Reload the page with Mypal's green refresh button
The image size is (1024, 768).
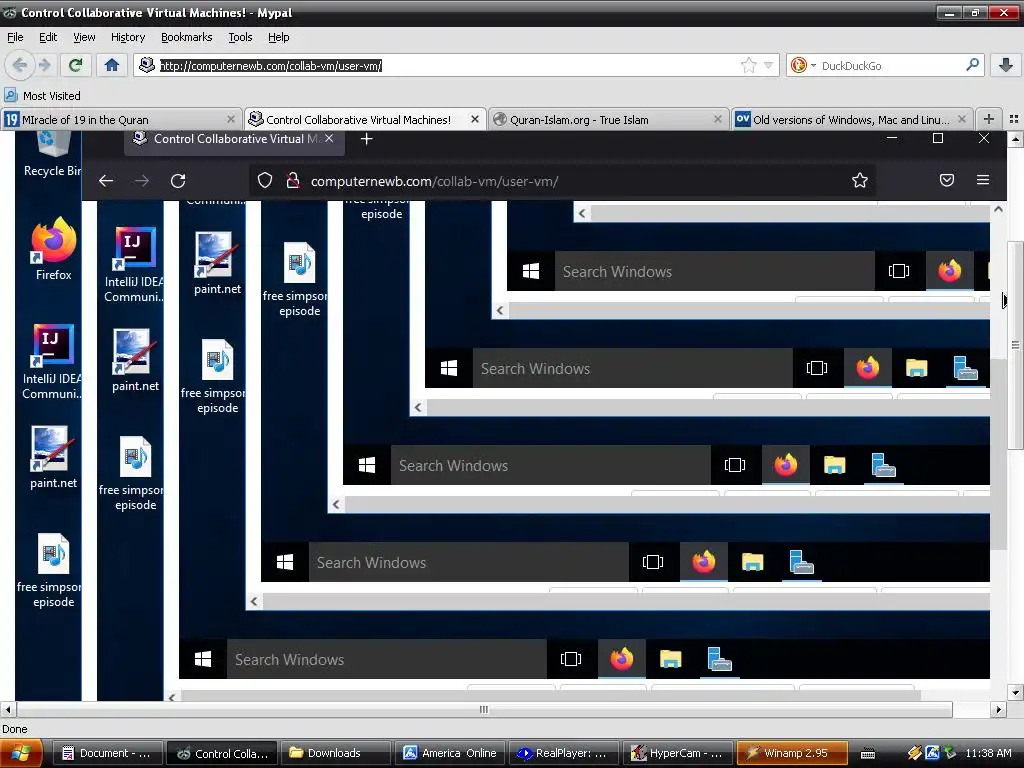tap(76, 65)
